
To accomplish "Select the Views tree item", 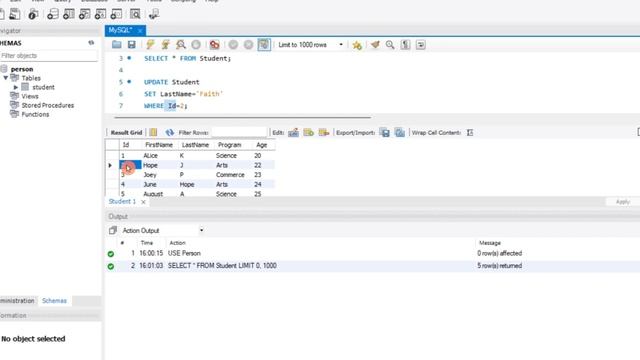I will click(x=30, y=96).
